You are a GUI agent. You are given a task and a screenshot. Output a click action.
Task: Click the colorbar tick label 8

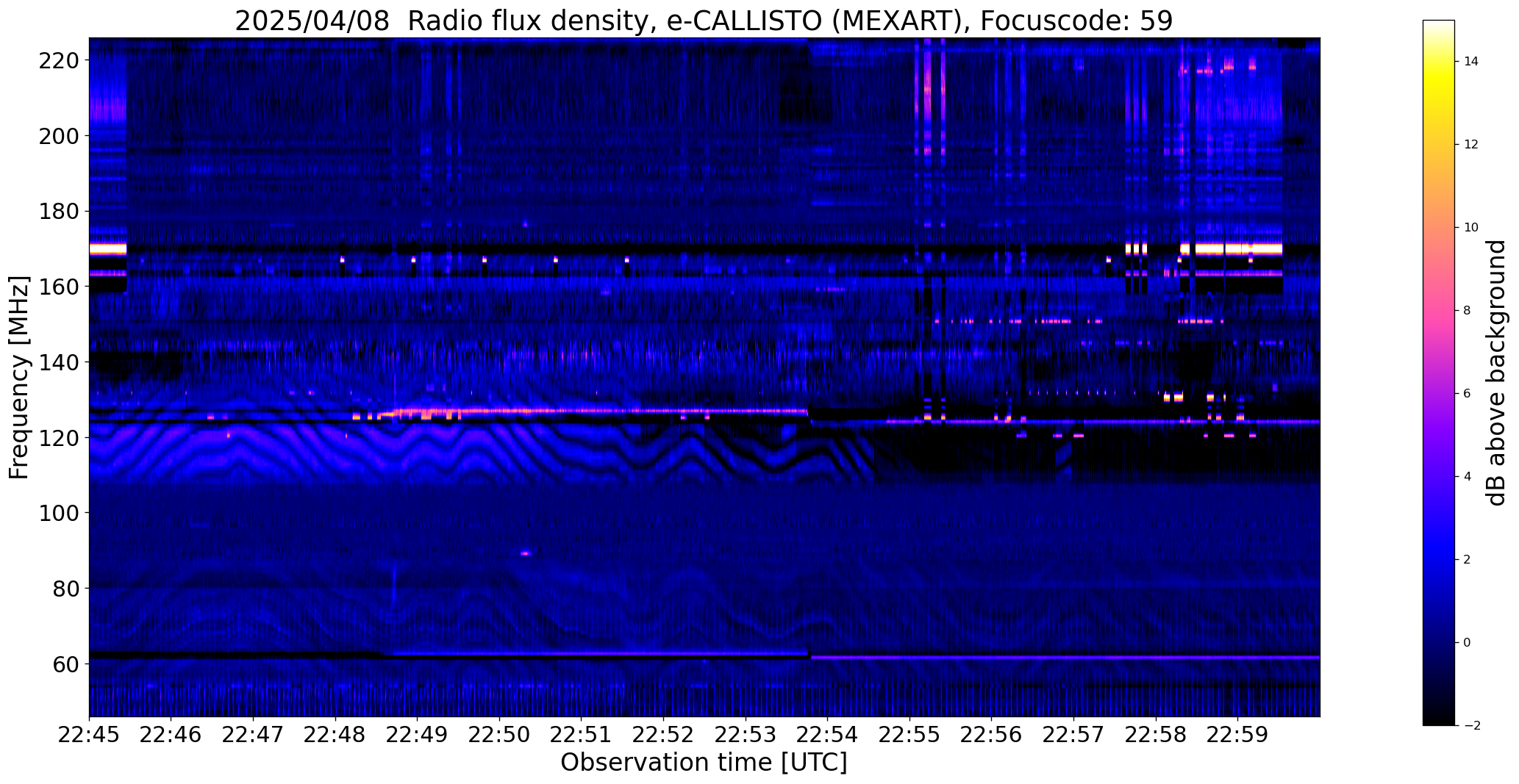point(1468,311)
